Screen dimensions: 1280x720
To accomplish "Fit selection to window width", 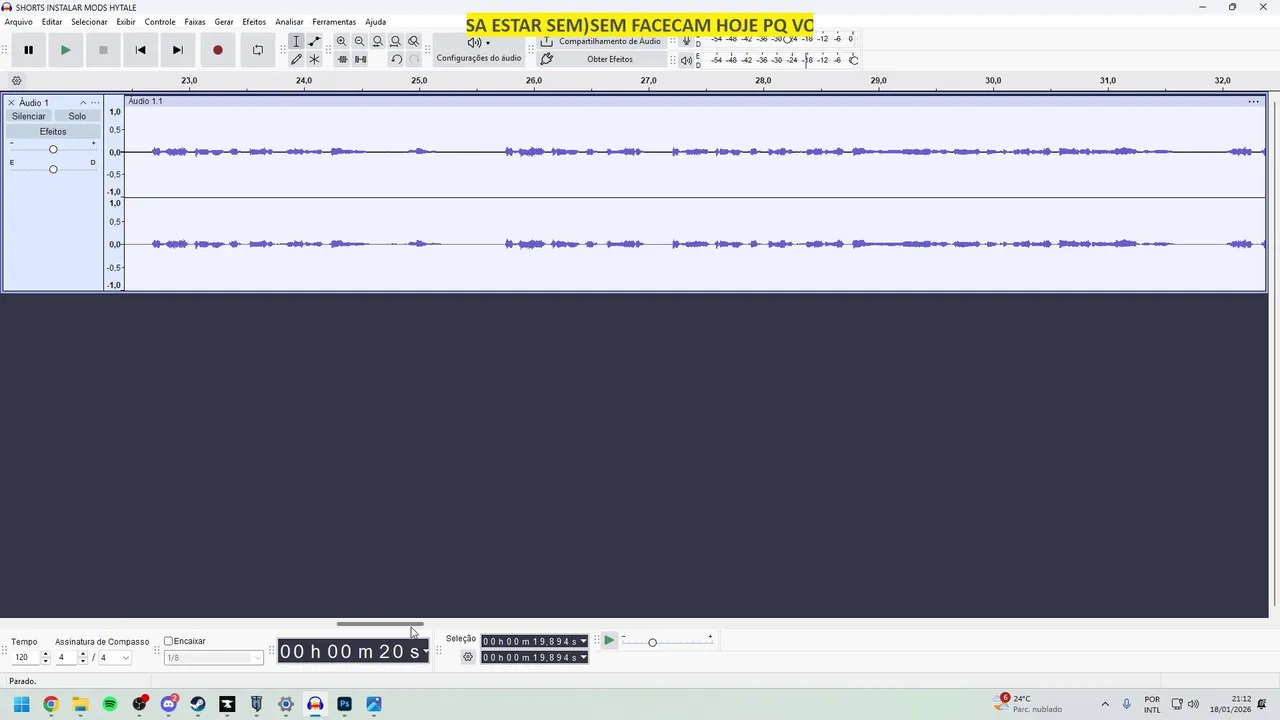I will [378, 41].
